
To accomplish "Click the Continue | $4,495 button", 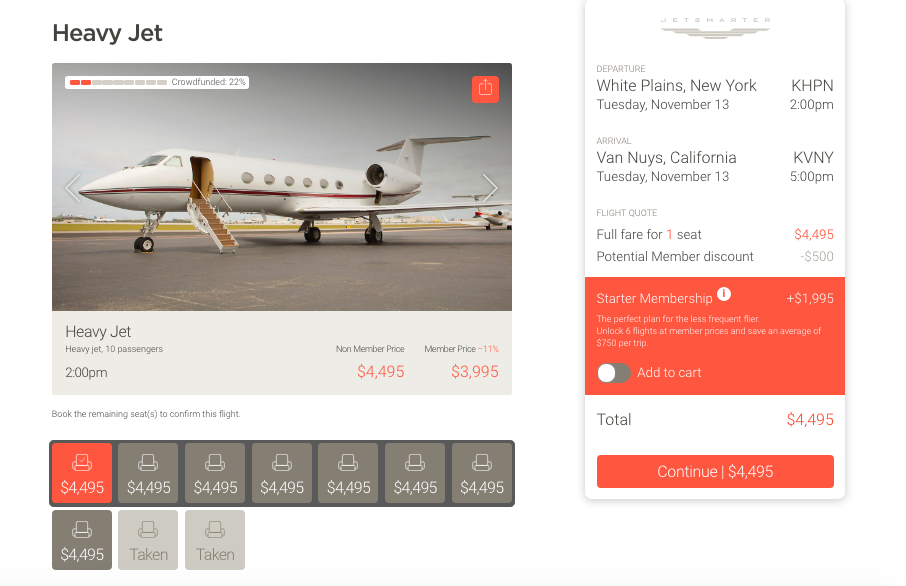I will 714,471.
